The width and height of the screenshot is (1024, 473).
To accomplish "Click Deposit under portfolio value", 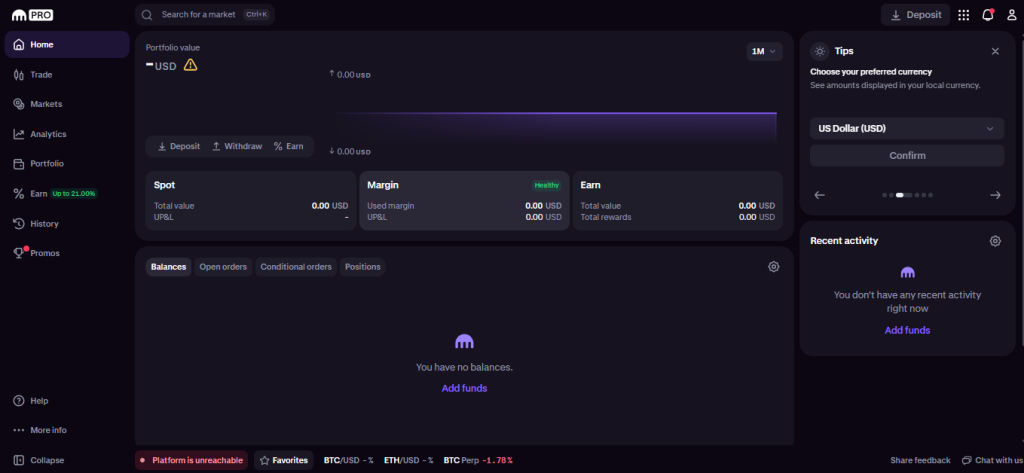I will tap(179, 146).
